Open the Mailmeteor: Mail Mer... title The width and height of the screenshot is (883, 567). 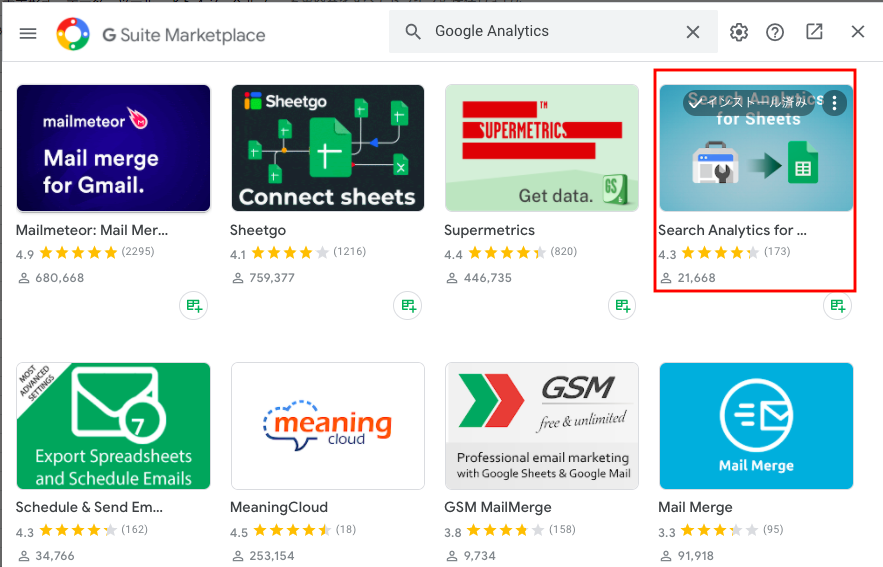click(x=92, y=230)
